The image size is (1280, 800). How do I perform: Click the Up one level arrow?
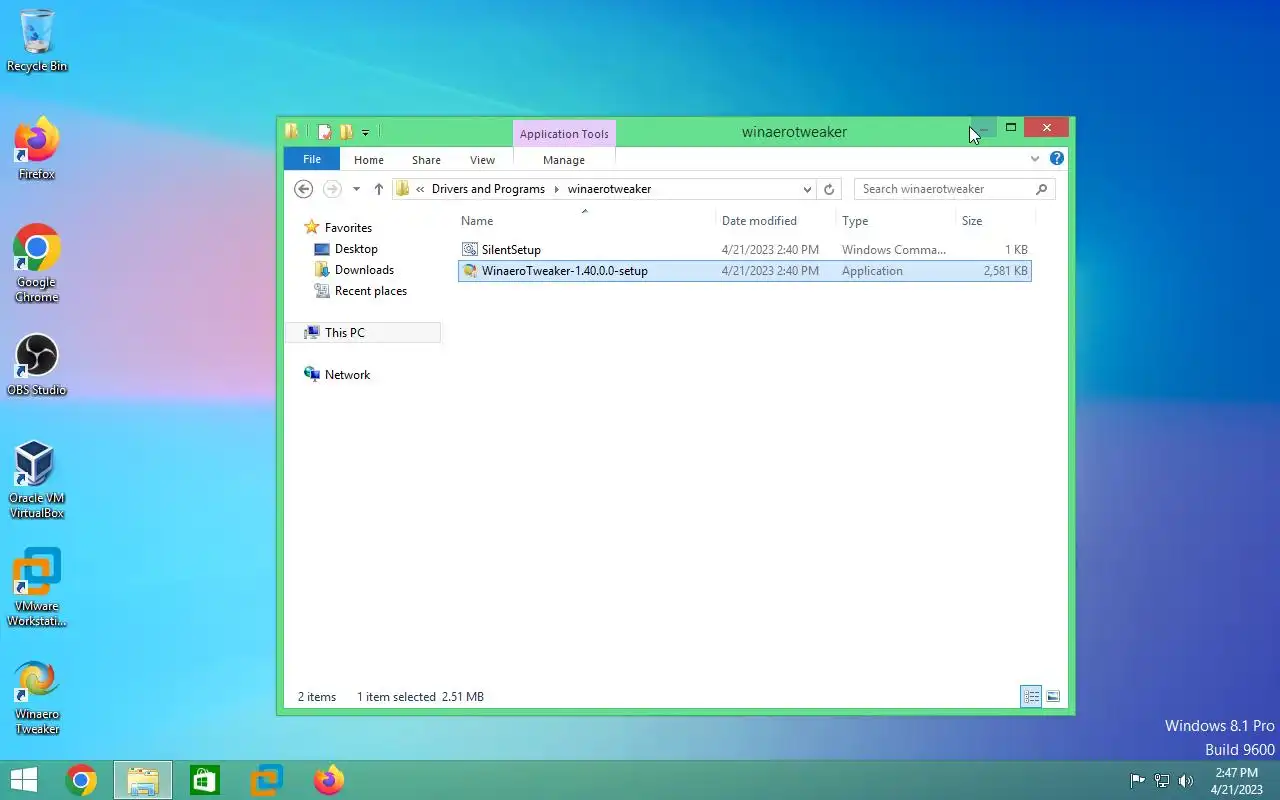coord(378,189)
